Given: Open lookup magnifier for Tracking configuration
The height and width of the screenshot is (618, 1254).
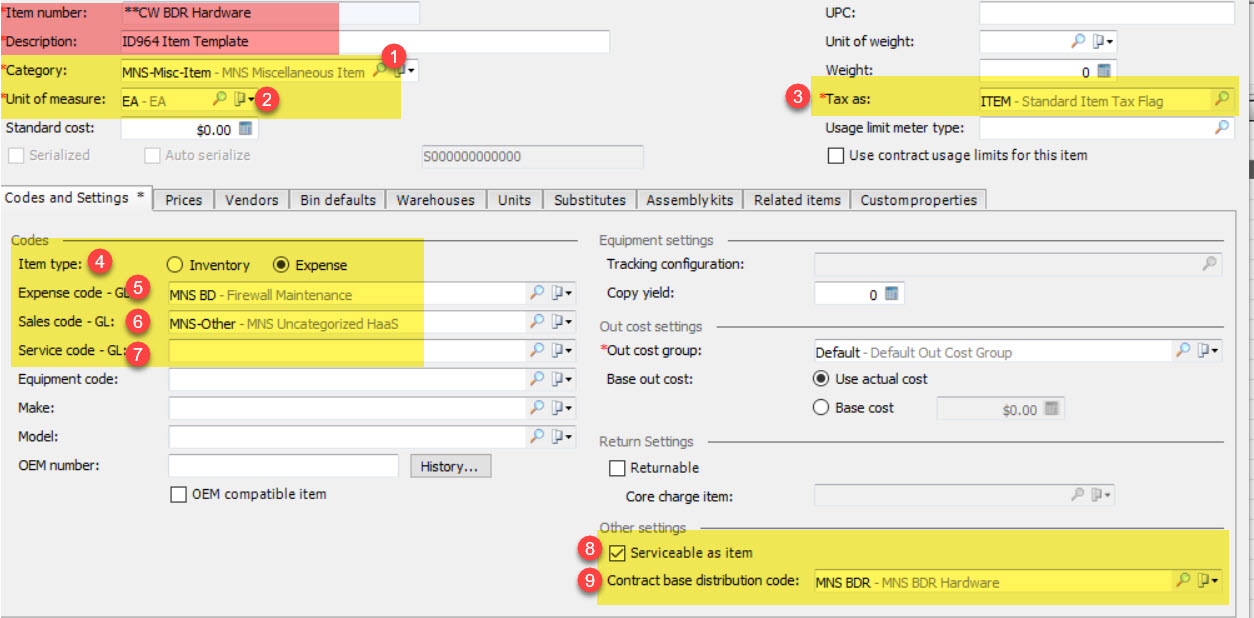Looking at the screenshot, I should 1210,264.
